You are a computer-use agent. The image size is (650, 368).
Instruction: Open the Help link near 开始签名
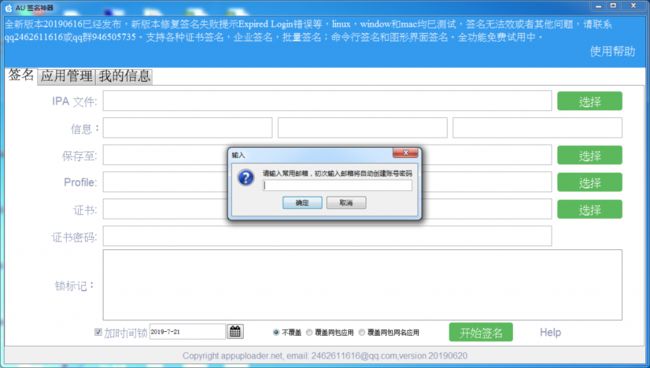[x=550, y=332]
